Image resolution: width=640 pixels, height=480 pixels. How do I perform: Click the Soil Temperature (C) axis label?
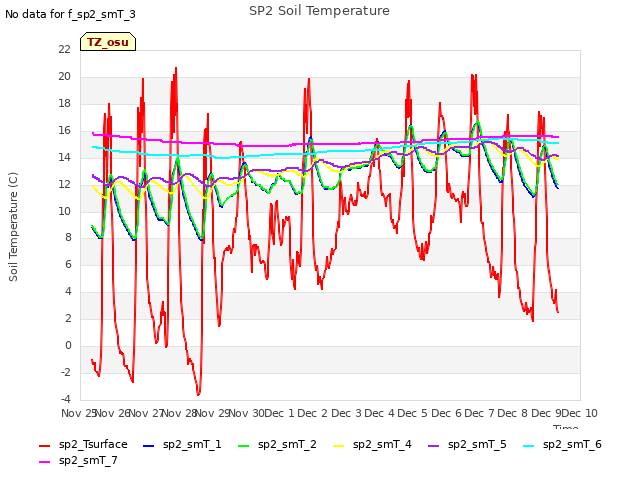click(x=13, y=227)
